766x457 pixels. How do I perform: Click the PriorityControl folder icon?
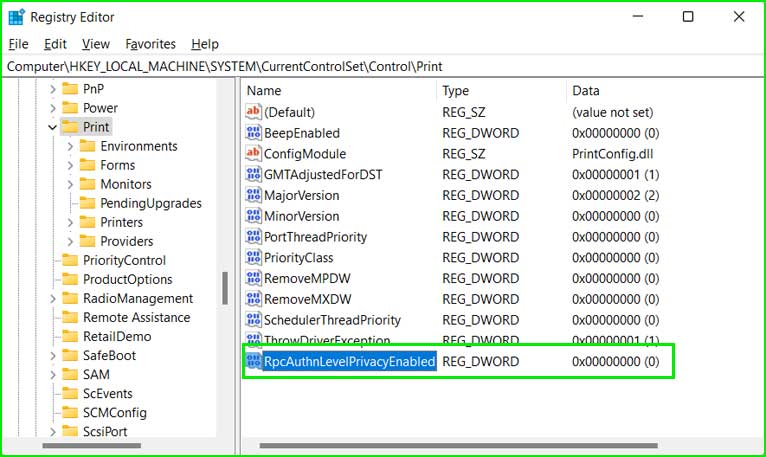pos(70,260)
